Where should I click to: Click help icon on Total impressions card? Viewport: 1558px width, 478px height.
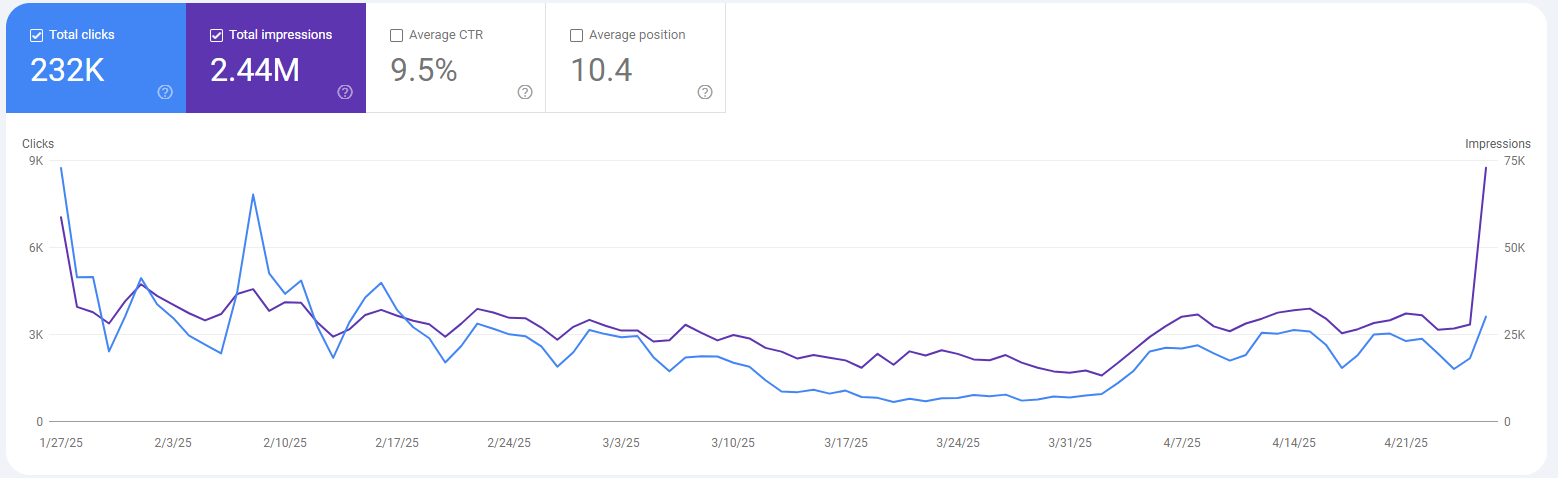pos(345,92)
